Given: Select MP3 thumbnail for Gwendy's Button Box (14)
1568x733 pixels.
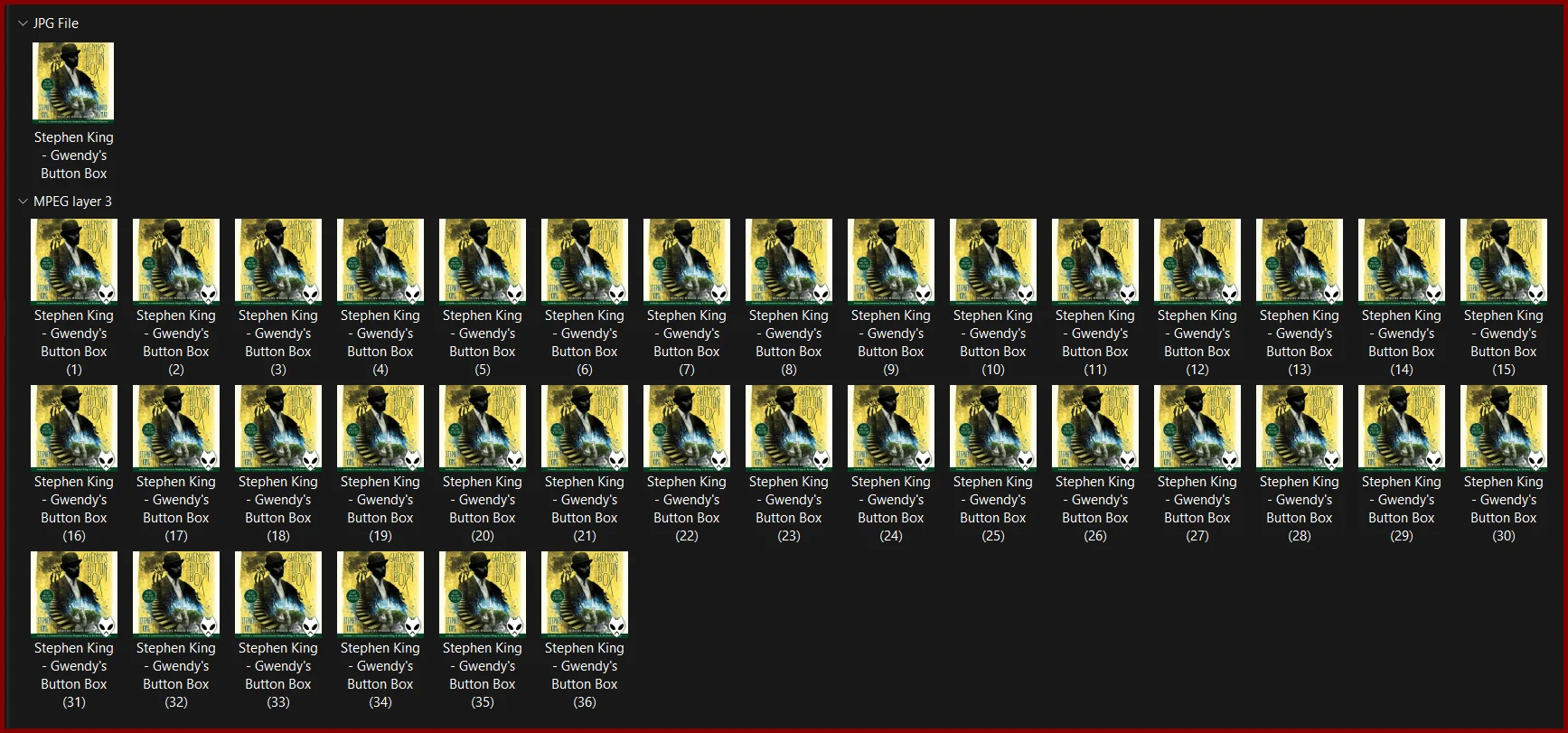Looking at the screenshot, I should [x=1402, y=260].
